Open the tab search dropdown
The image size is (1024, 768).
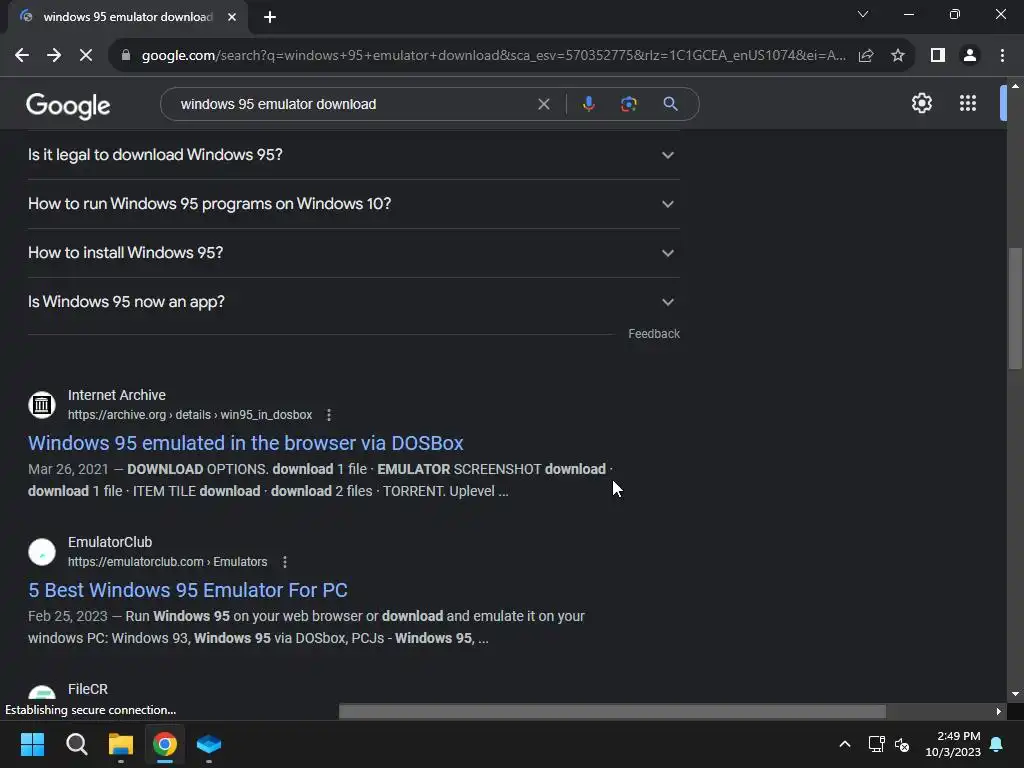coord(863,14)
